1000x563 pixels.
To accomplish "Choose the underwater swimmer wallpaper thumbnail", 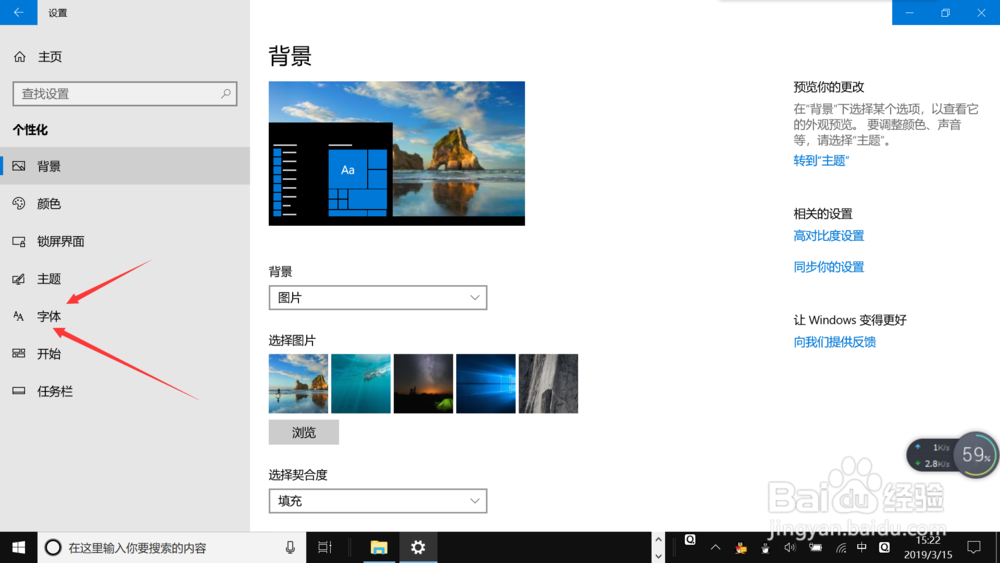I will (x=361, y=384).
